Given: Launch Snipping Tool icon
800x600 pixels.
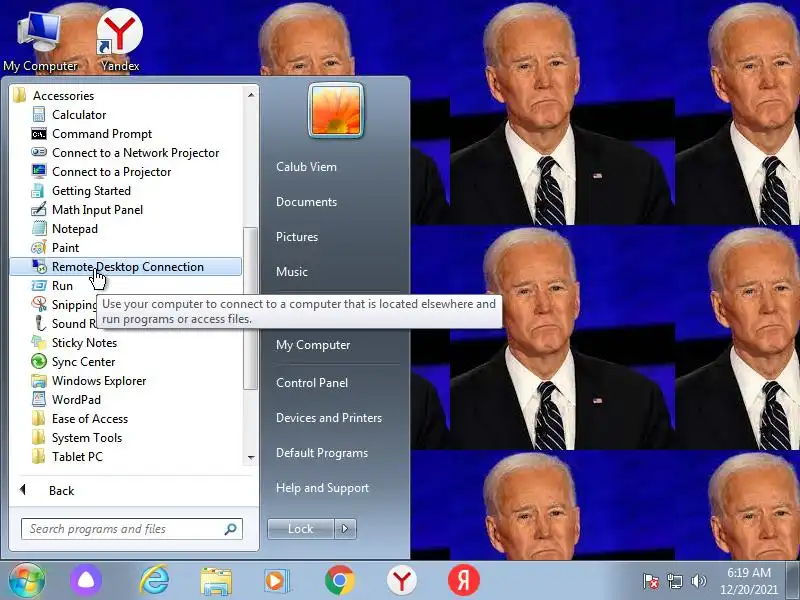Looking at the screenshot, I should 39,305.
